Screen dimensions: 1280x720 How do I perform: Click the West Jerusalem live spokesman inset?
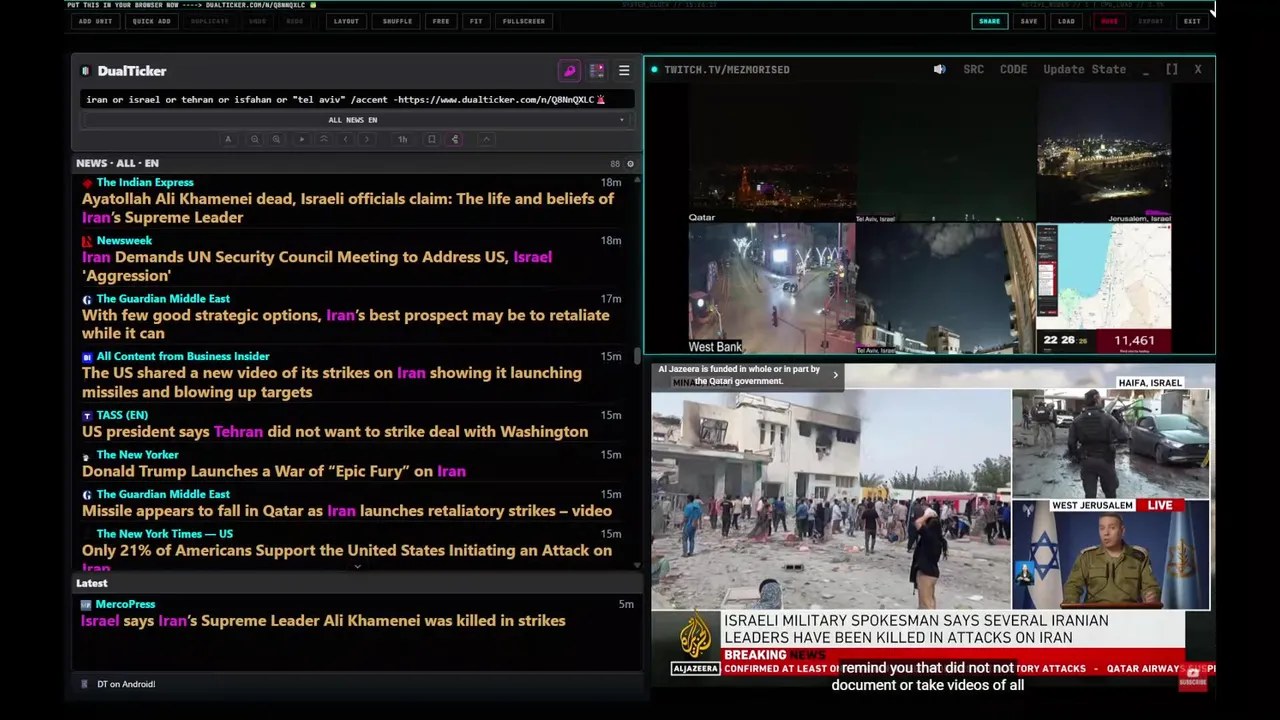(1110, 554)
